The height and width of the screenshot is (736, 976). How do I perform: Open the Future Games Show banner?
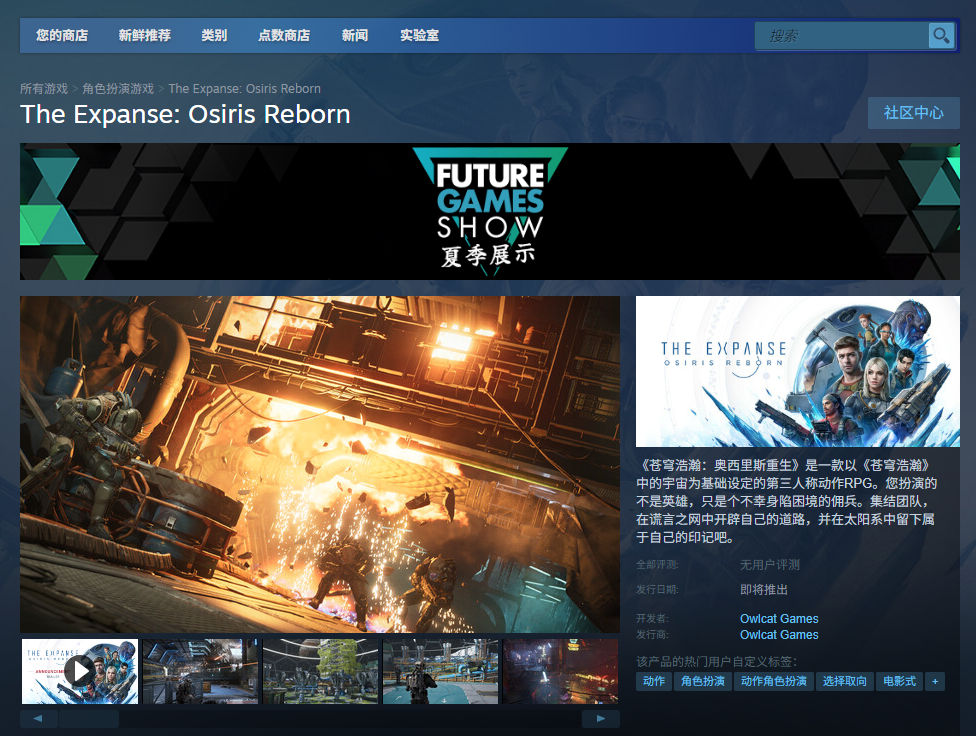pyautogui.click(x=490, y=212)
